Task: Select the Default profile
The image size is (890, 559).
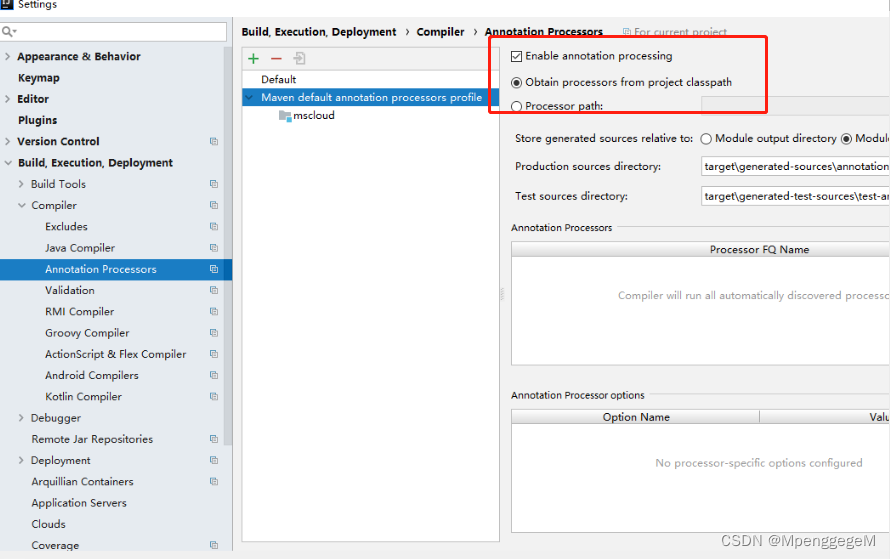Action: pos(279,79)
